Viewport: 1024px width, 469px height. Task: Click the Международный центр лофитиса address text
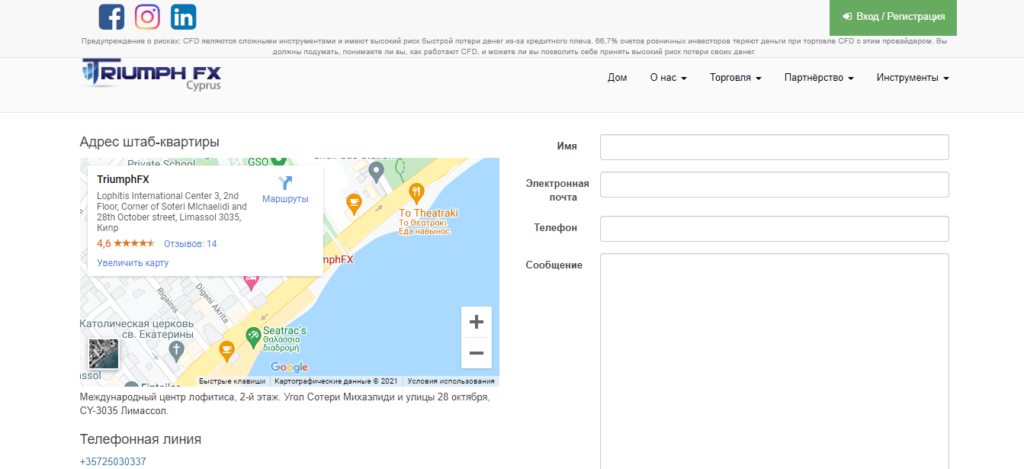[285, 404]
